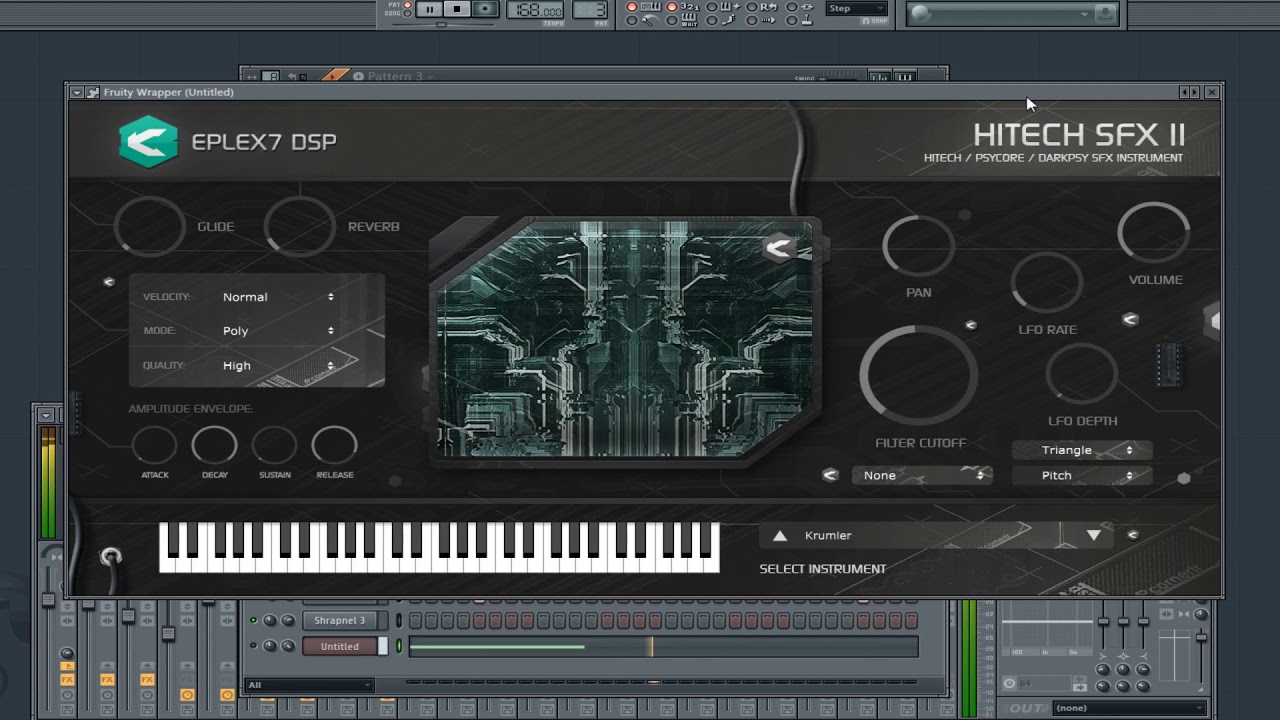Click the LFO Depth knob

click(x=1081, y=374)
